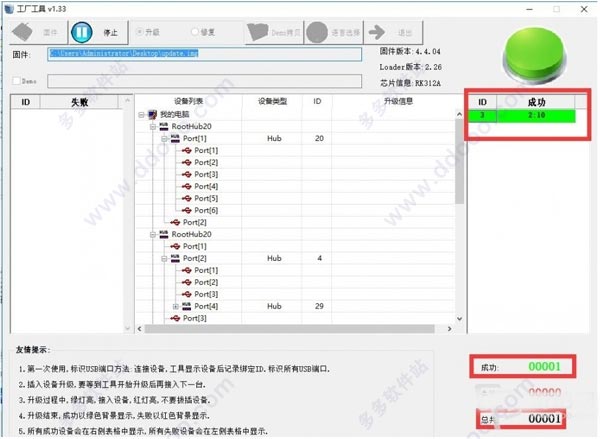Click the big green status button

pyautogui.click(x=535, y=55)
